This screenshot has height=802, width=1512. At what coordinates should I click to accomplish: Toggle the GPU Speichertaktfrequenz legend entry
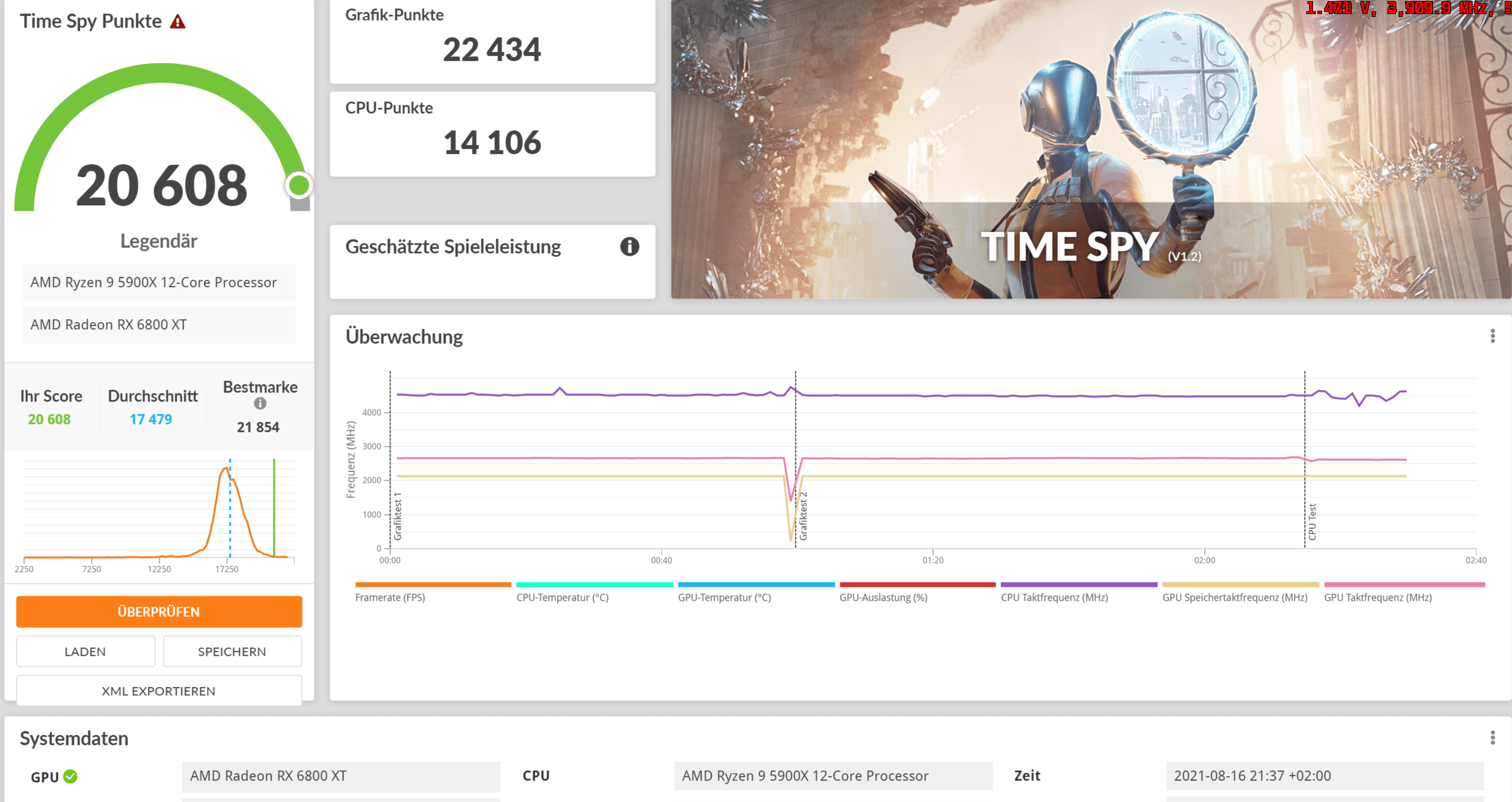click(x=1235, y=597)
